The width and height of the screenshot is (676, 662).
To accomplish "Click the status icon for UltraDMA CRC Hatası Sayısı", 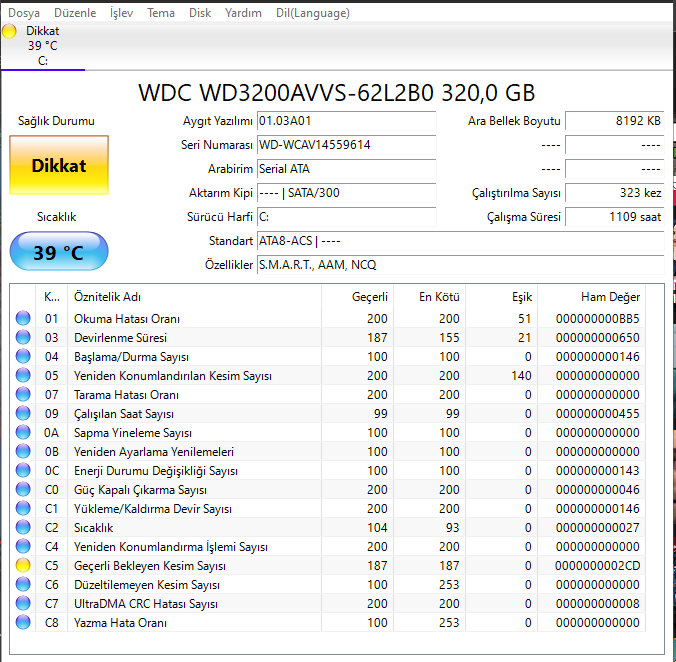I will 23,603.
